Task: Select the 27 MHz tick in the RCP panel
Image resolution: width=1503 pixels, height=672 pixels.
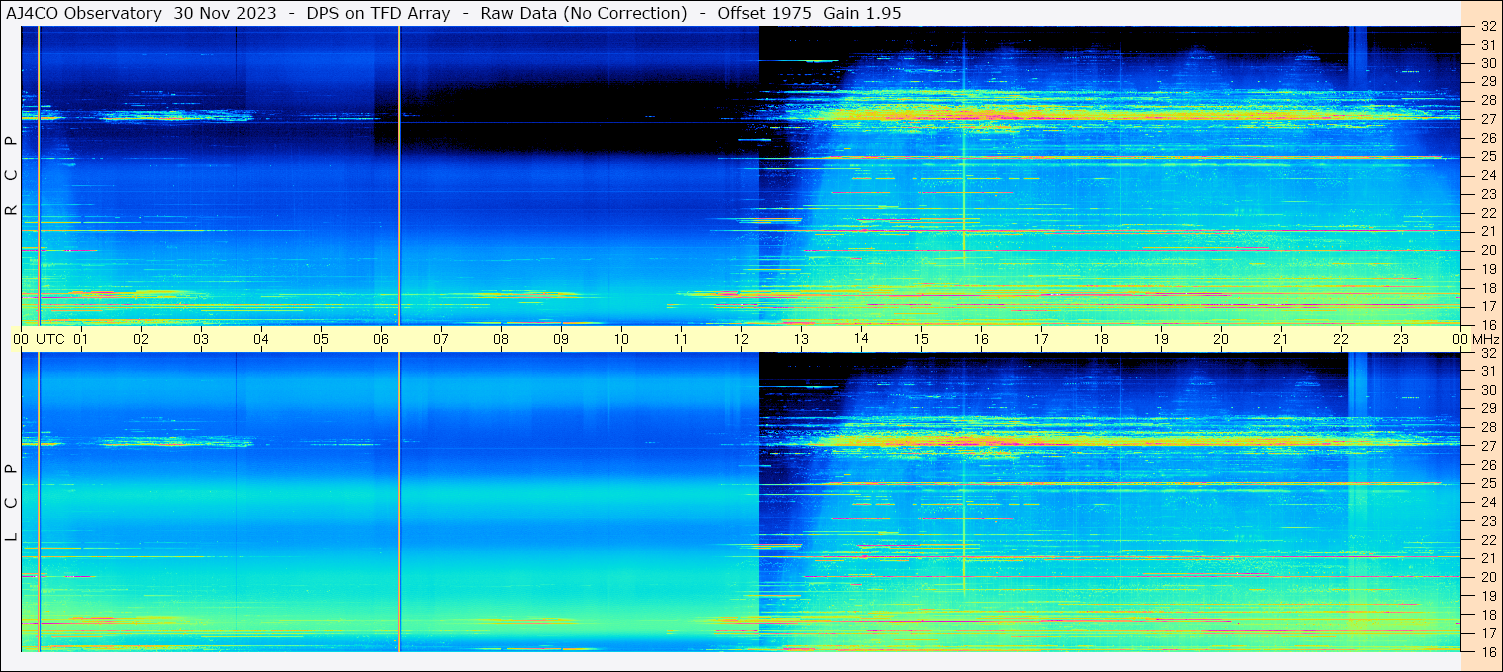Action: (x=1487, y=119)
